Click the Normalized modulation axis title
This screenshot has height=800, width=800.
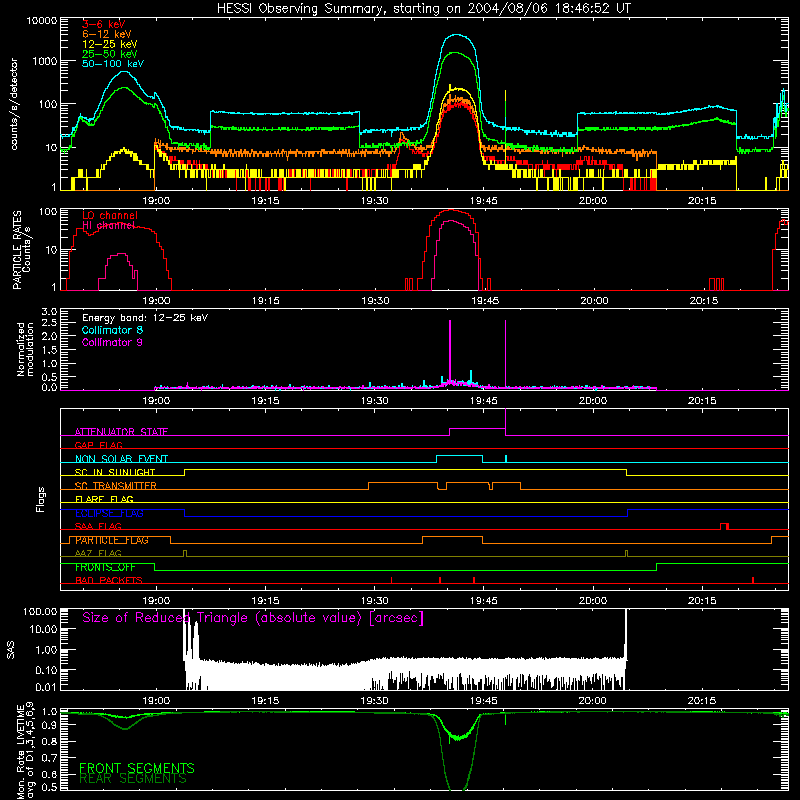coord(25,349)
